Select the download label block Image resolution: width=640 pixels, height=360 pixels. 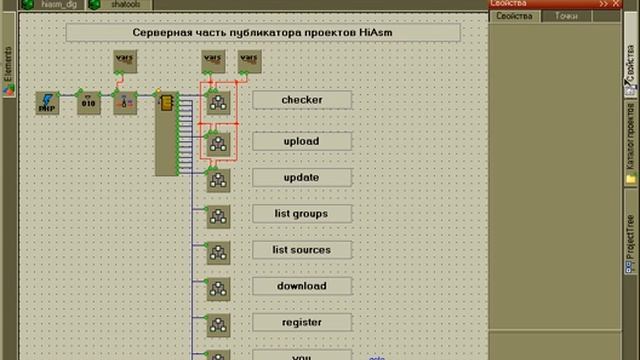click(x=302, y=286)
